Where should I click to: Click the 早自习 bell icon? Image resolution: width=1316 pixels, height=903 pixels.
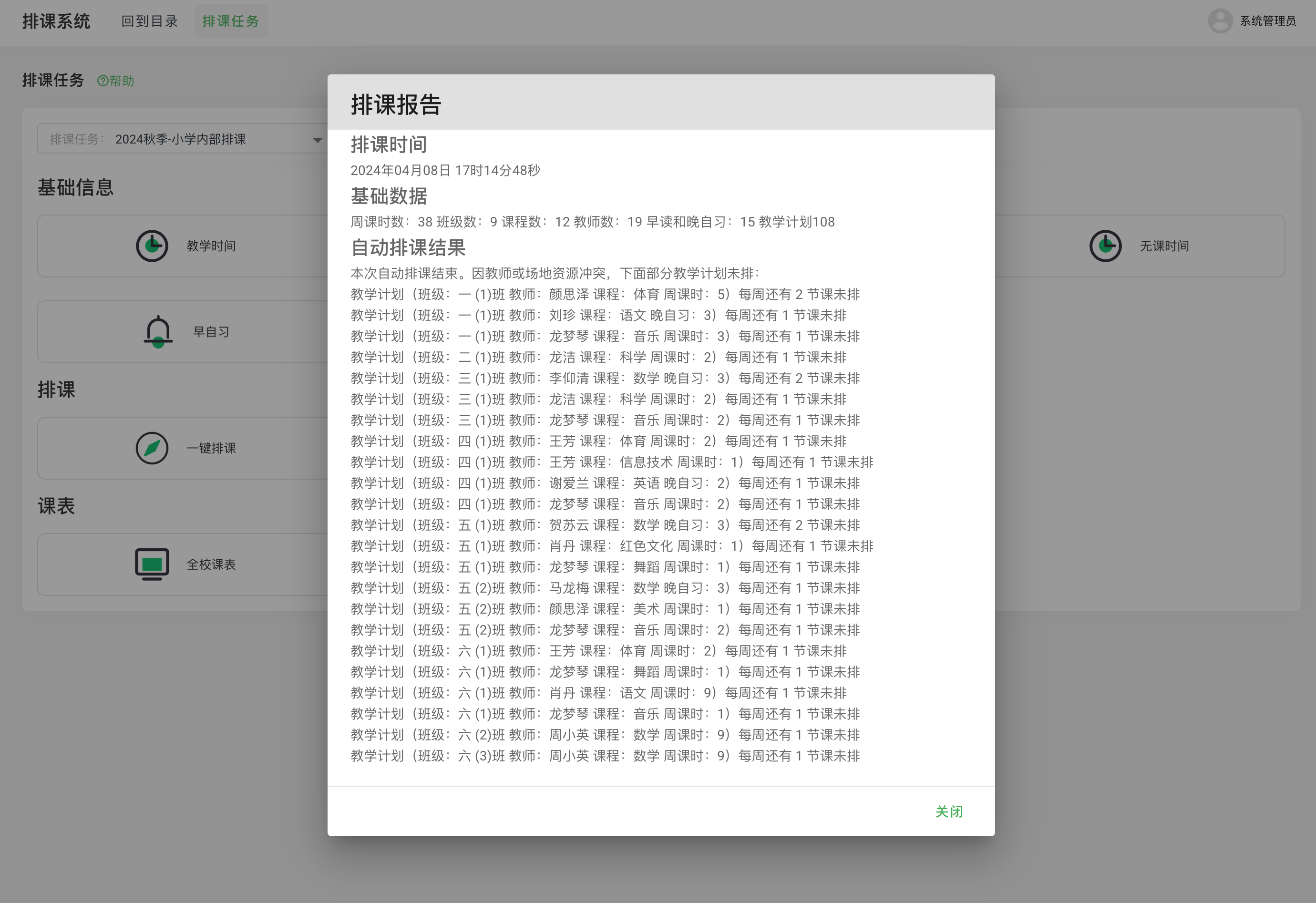[x=156, y=332]
